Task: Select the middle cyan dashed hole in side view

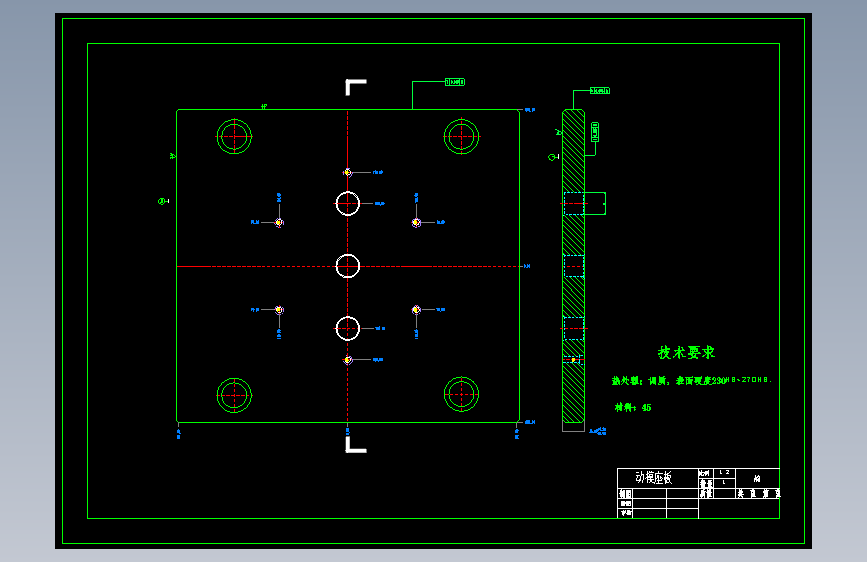Action: (573, 266)
